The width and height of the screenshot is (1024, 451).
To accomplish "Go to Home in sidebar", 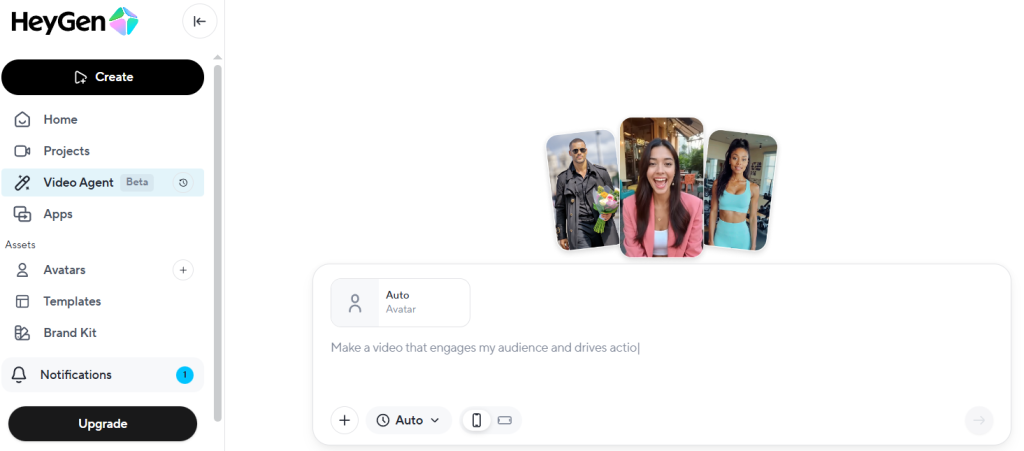I will [x=60, y=119].
